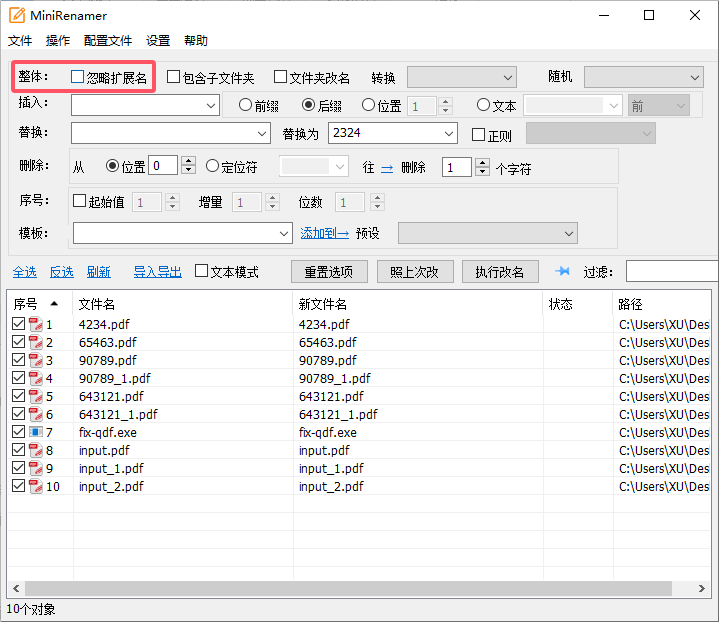Click the exe file icon for fix-qdf.exe

coord(36,432)
